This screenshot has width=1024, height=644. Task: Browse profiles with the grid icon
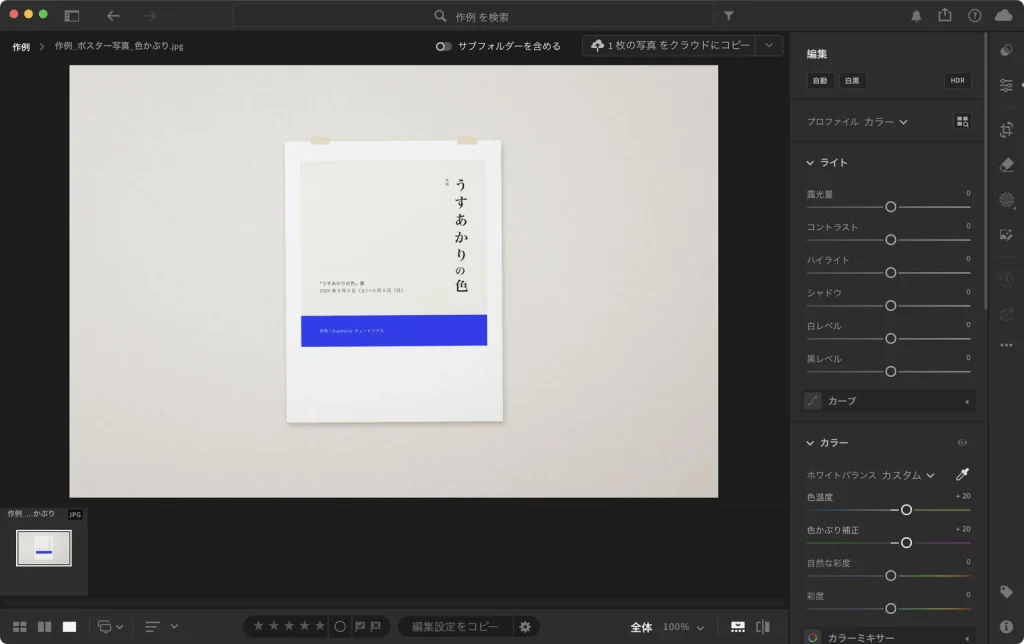pos(963,121)
